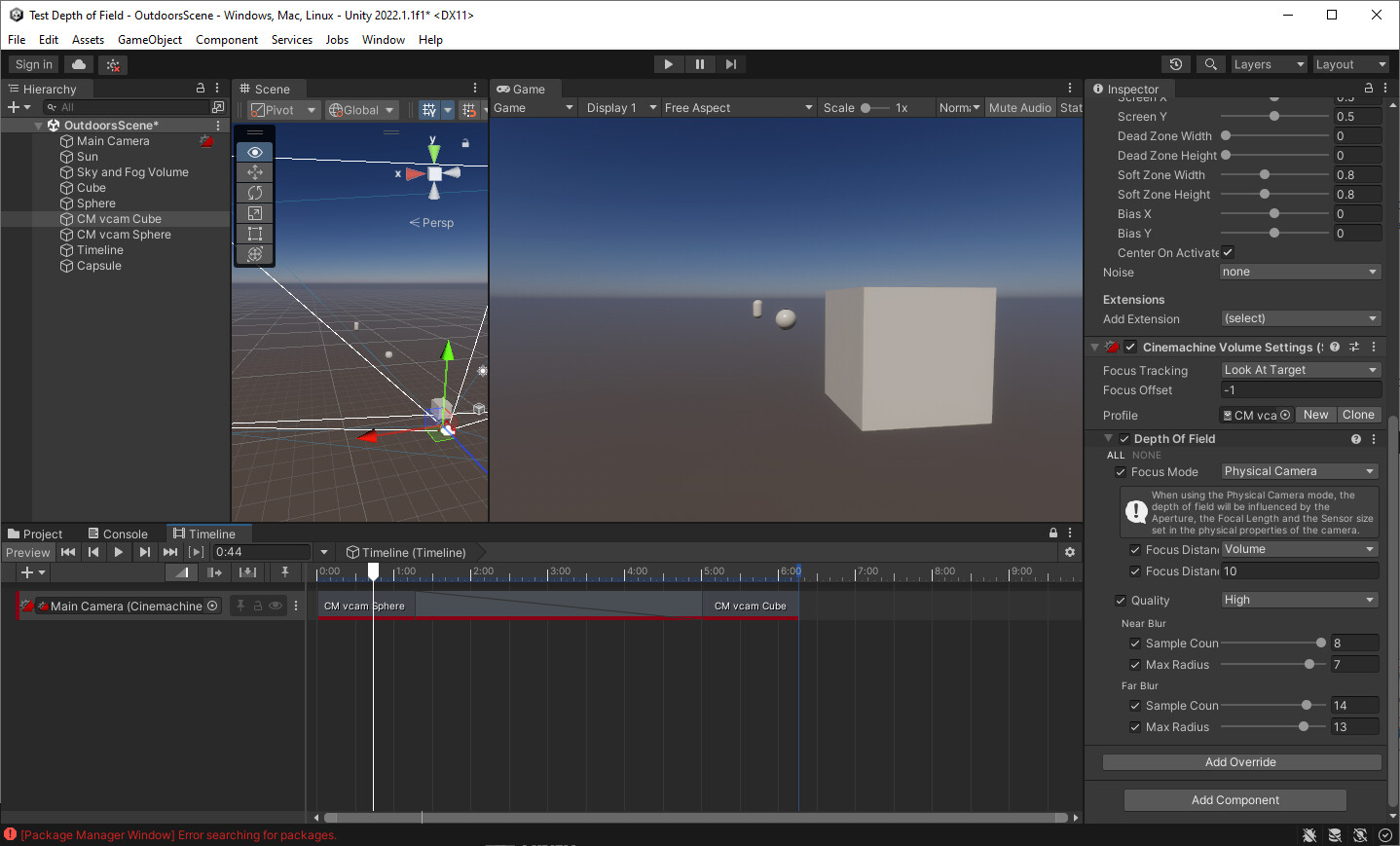1400x846 pixels.
Task: Select the Rotate tool in Scene overlay
Action: [x=254, y=193]
